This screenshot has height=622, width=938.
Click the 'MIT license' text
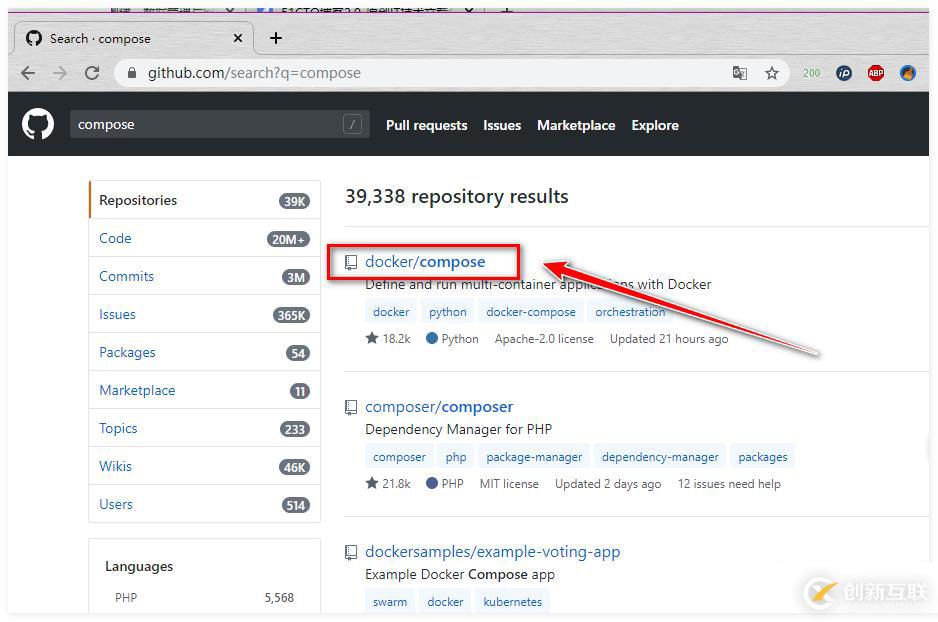[509, 483]
